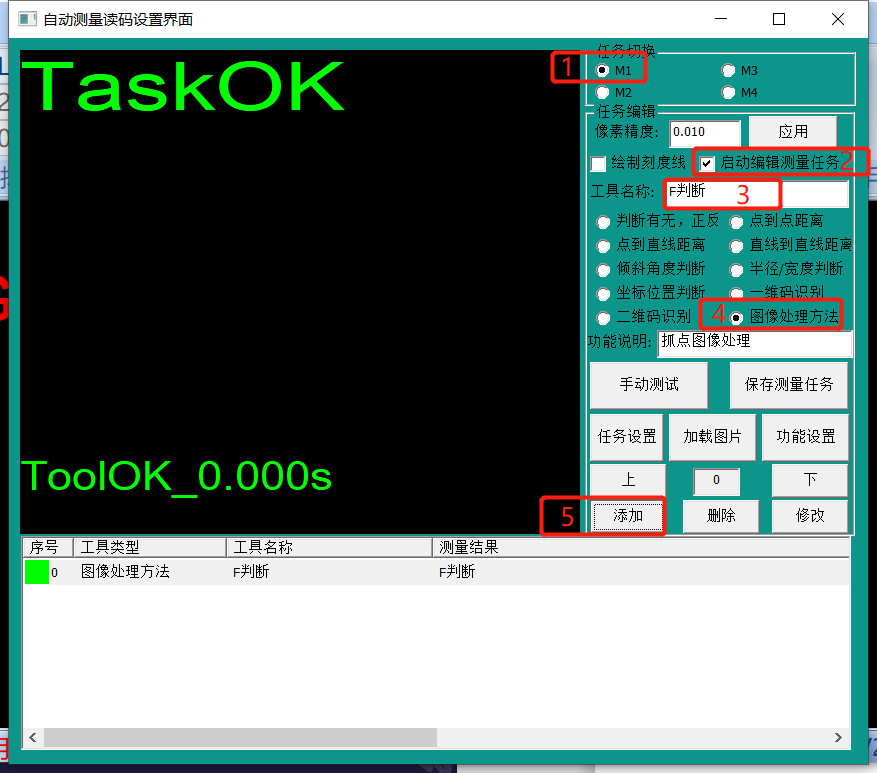The width and height of the screenshot is (877, 773).
Task: Choose M4 in task switch group
Action: [728, 93]
